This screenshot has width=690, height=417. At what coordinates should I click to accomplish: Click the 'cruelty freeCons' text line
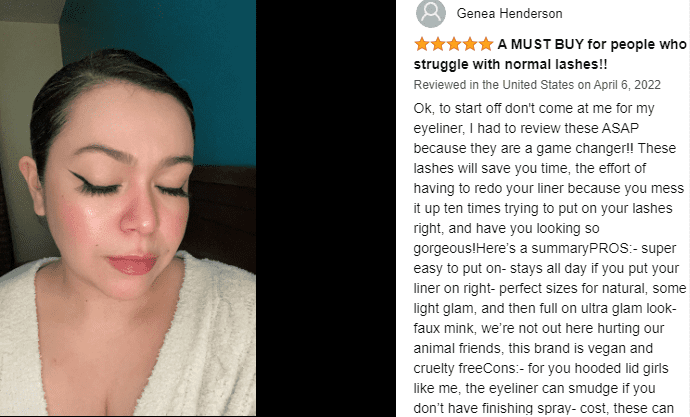pos(541,368)
